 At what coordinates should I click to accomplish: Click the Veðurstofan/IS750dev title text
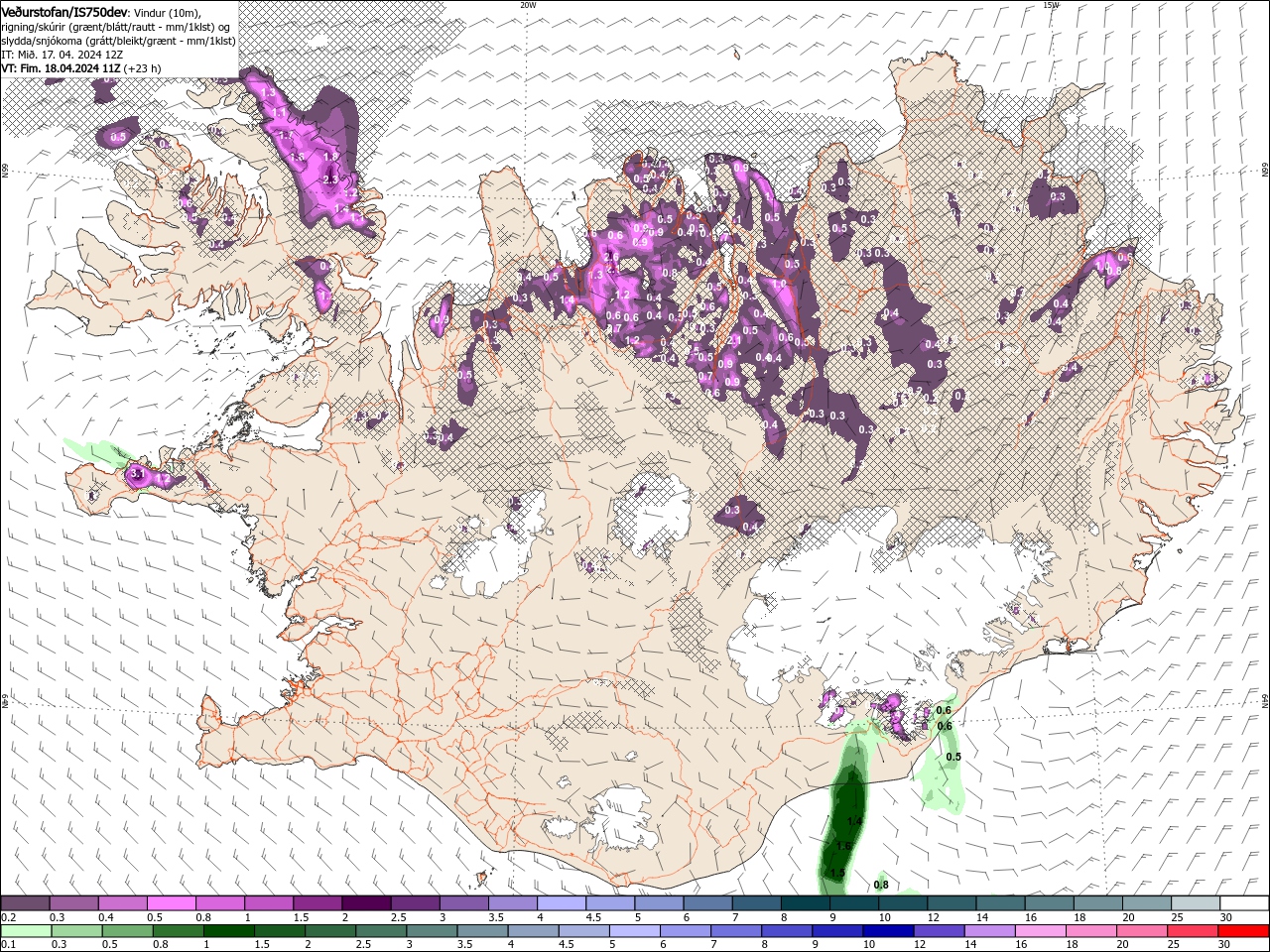point(64,12)
